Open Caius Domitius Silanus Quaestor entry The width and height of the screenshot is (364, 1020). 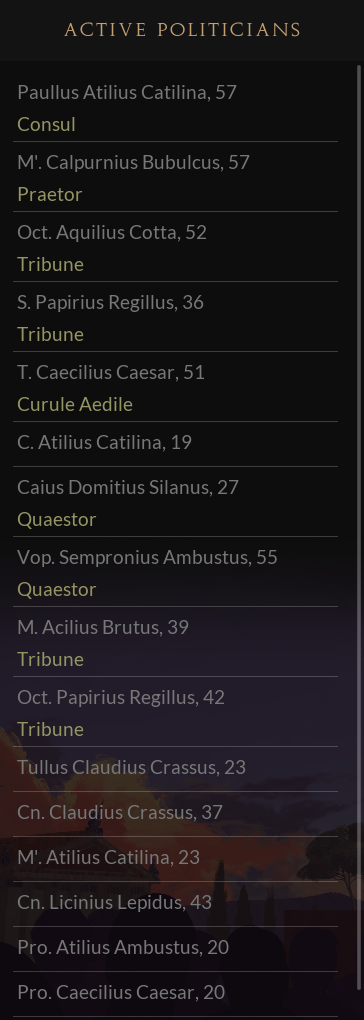coord(176,502)
